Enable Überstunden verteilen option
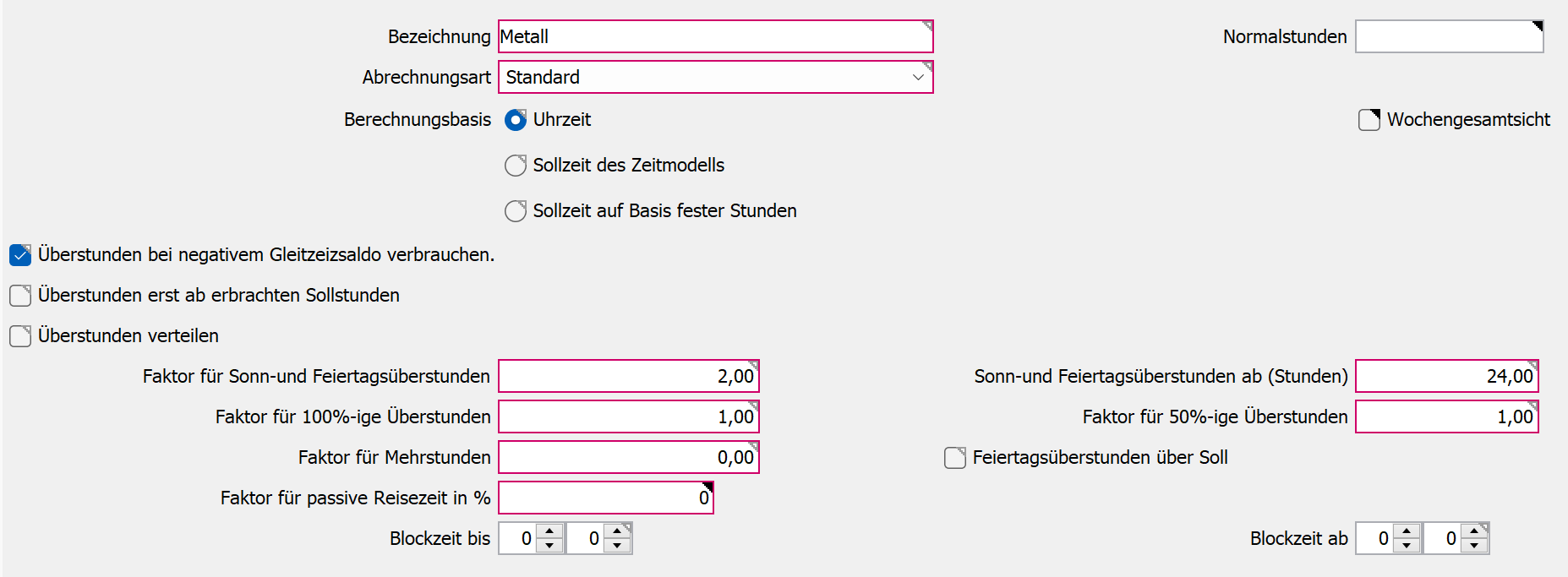This screenshot has height=577, width=1568. [20, 336]
